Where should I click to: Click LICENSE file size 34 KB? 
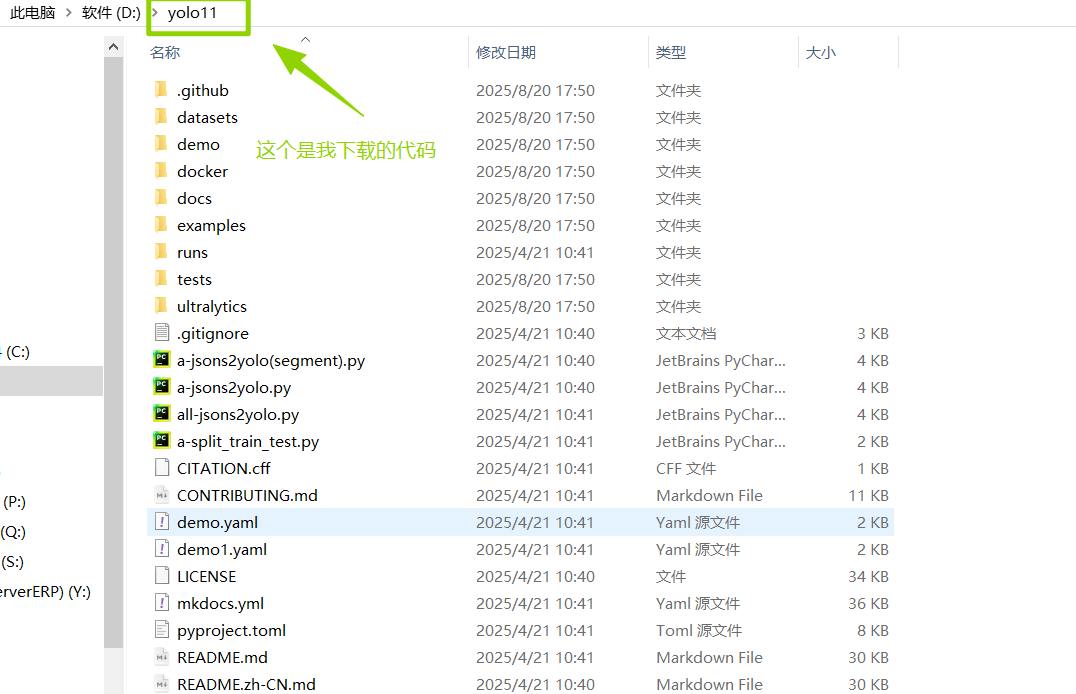(x=868, y=577)
